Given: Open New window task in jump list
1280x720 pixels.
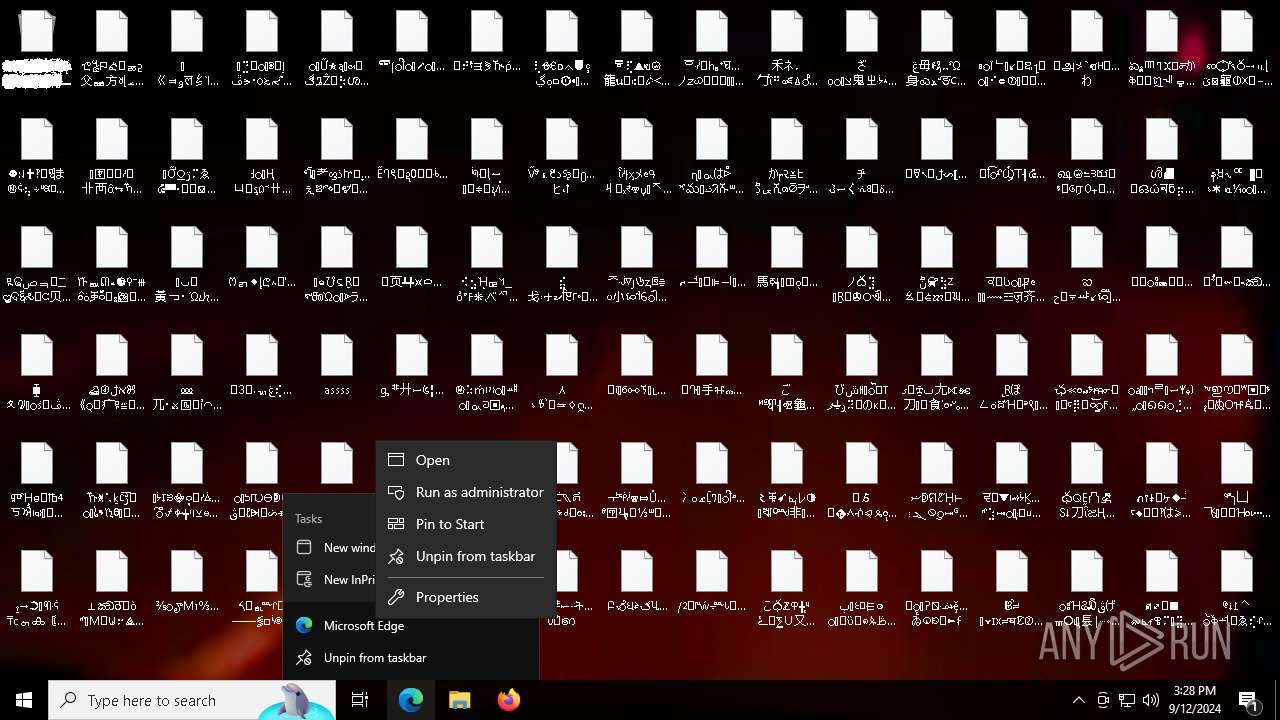Looking at the screenshot, I should (x=330, y=547).
